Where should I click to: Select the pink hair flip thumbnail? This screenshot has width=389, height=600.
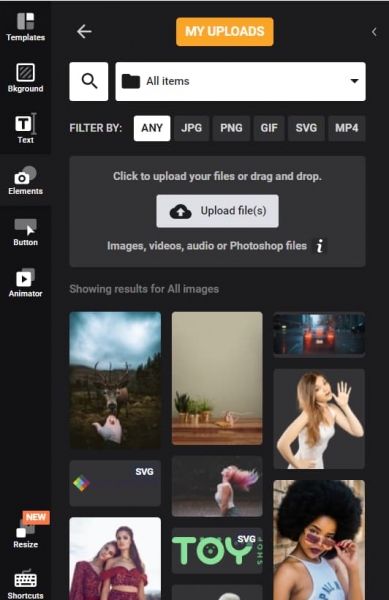point(217,486)
